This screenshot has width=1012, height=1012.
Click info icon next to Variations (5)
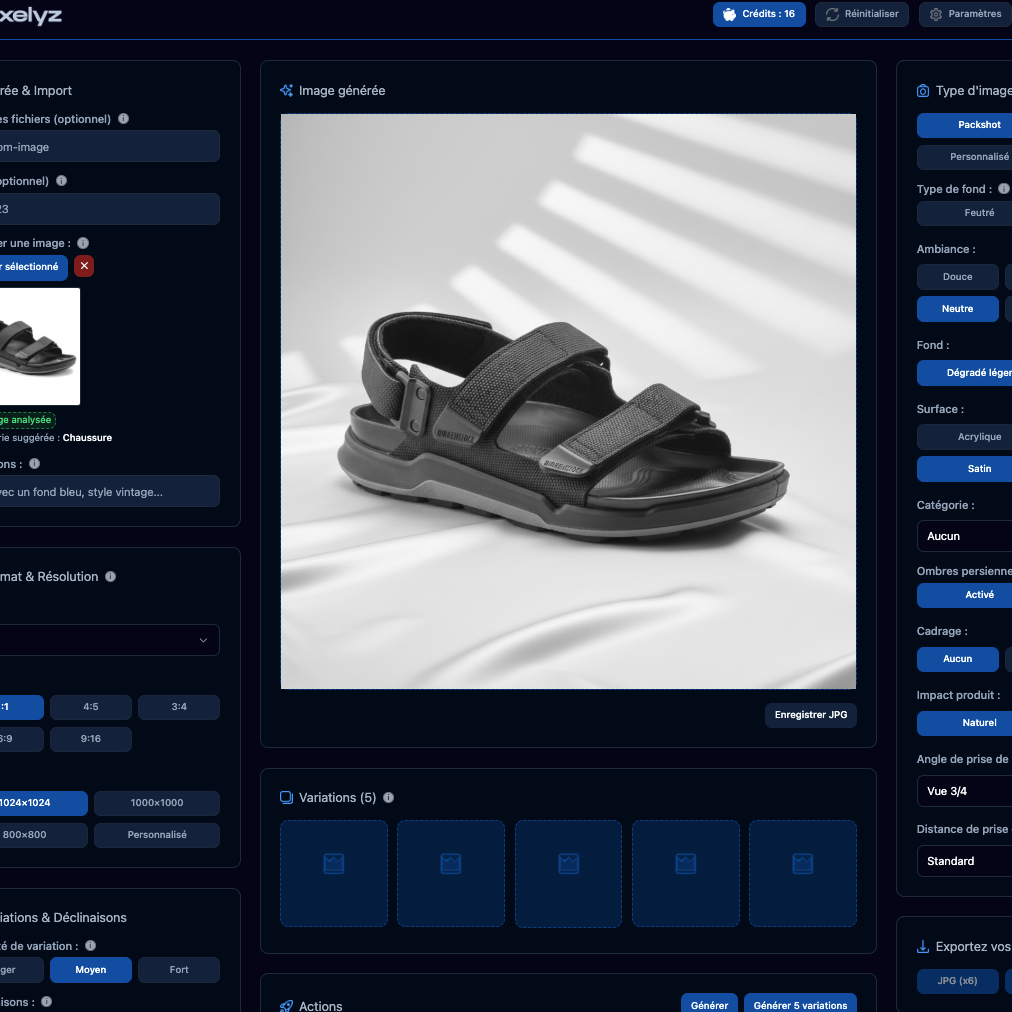point(388,798)
